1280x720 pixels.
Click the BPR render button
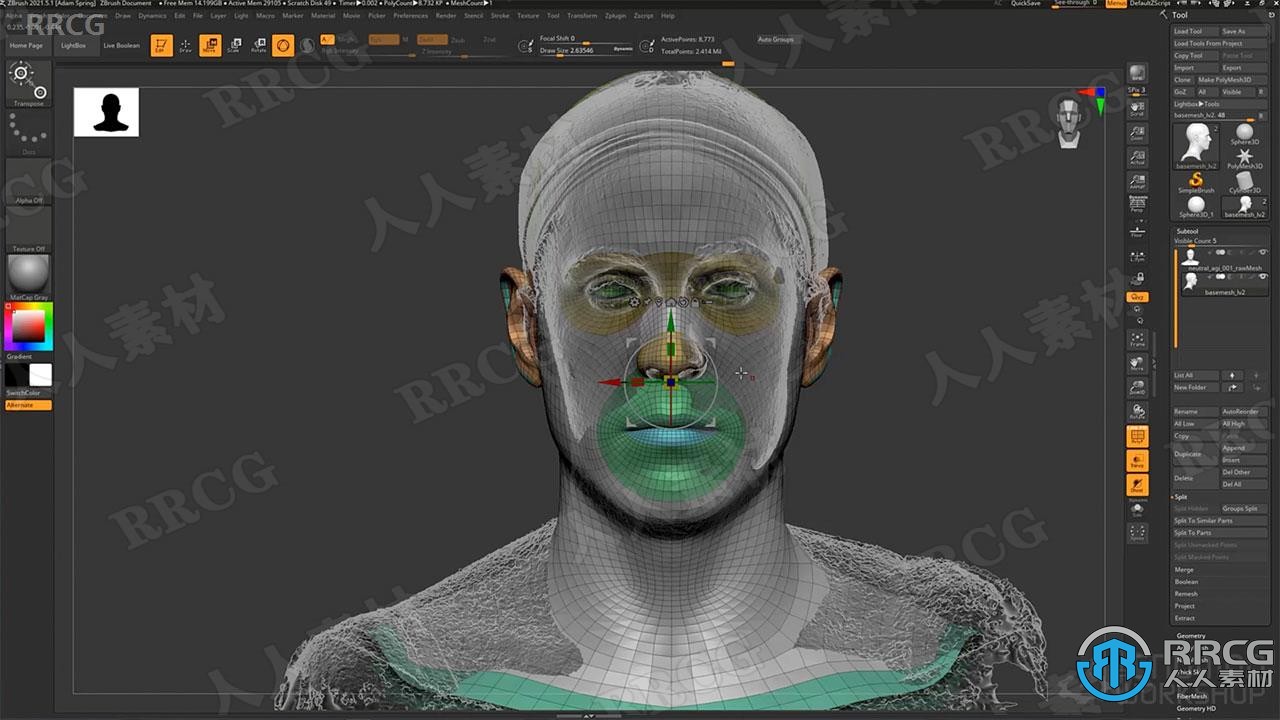1137,75
